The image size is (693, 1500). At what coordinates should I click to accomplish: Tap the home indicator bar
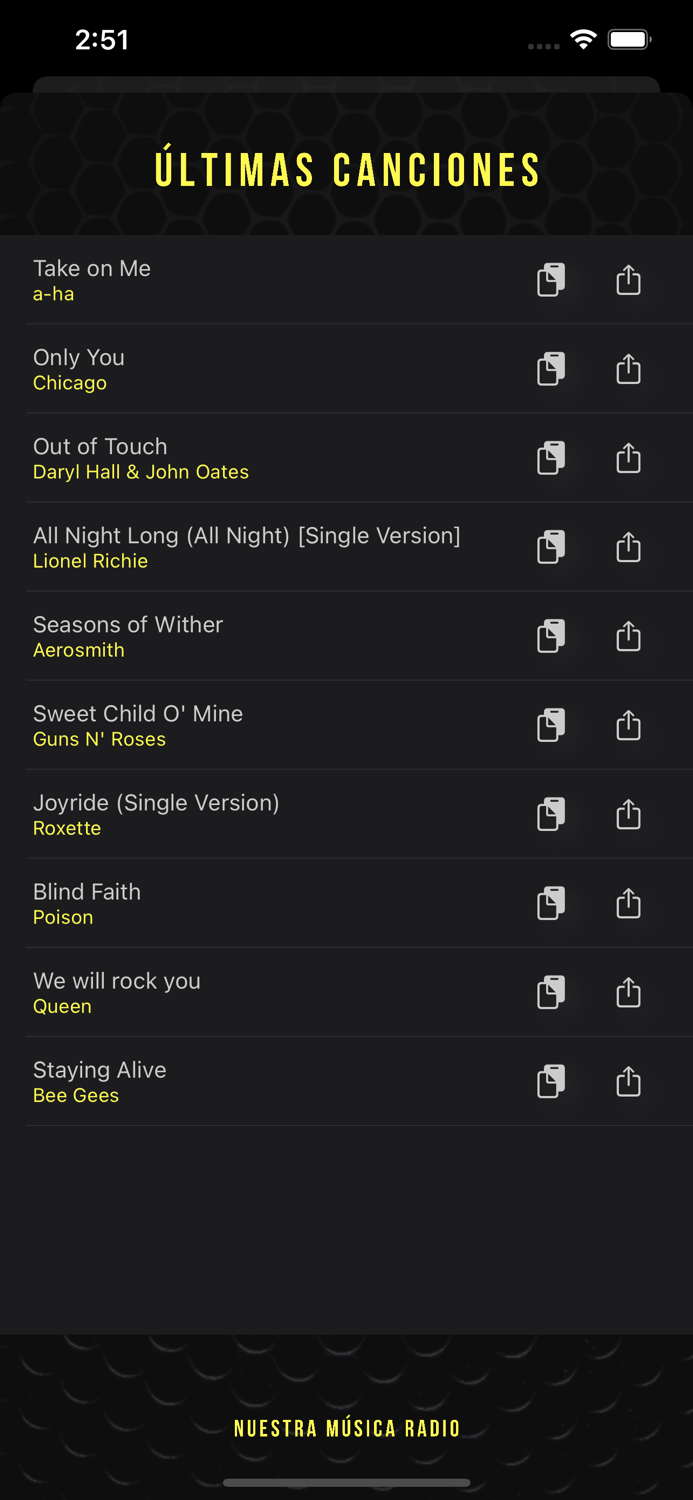click(347, 1482)
